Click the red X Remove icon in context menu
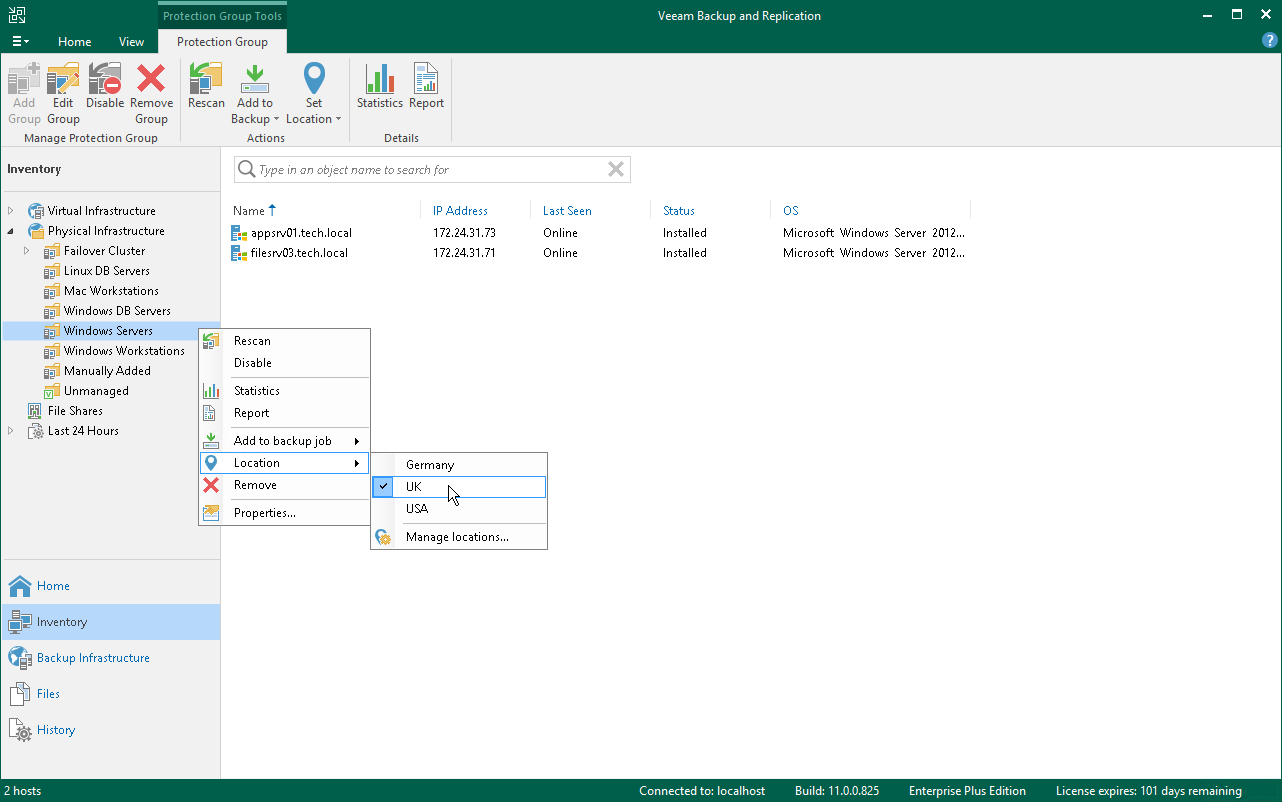Screen dimensions: 1282x802 [211, 485]
